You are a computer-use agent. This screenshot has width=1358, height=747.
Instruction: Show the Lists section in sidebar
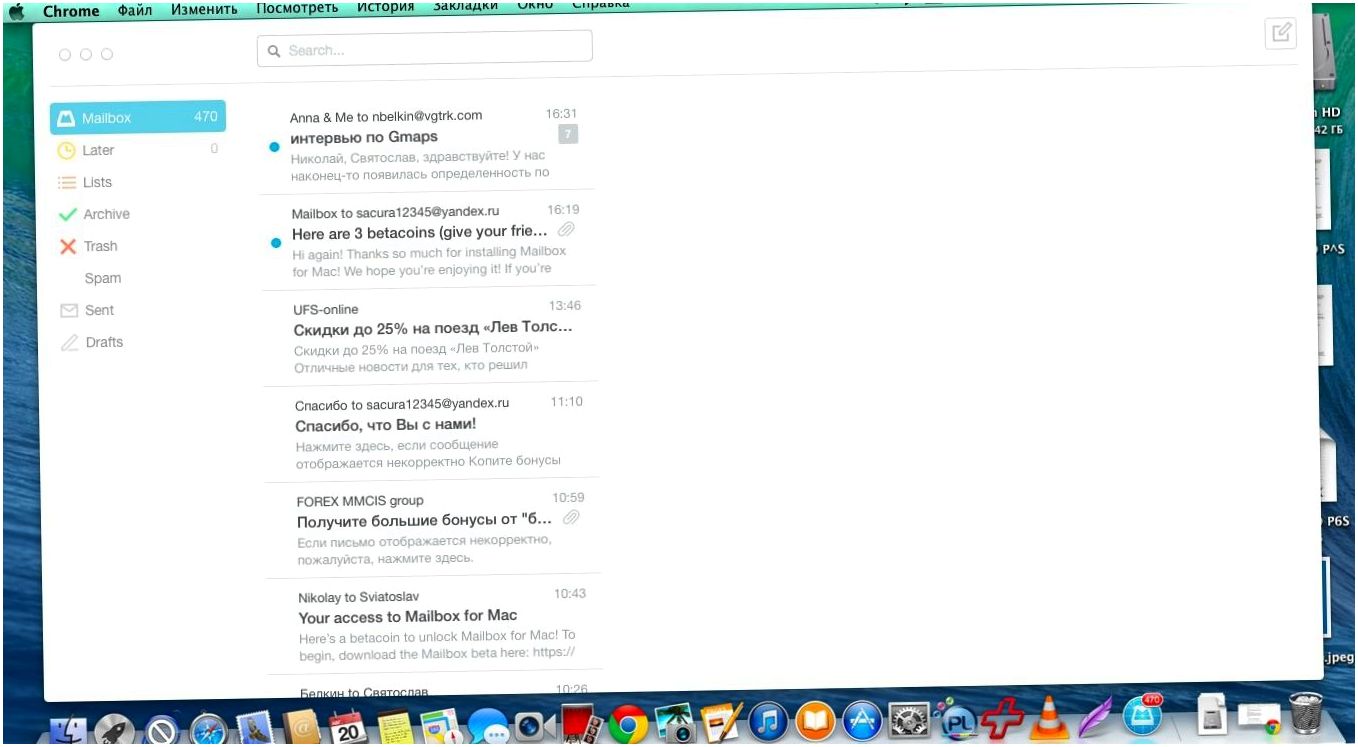[138, 182]
